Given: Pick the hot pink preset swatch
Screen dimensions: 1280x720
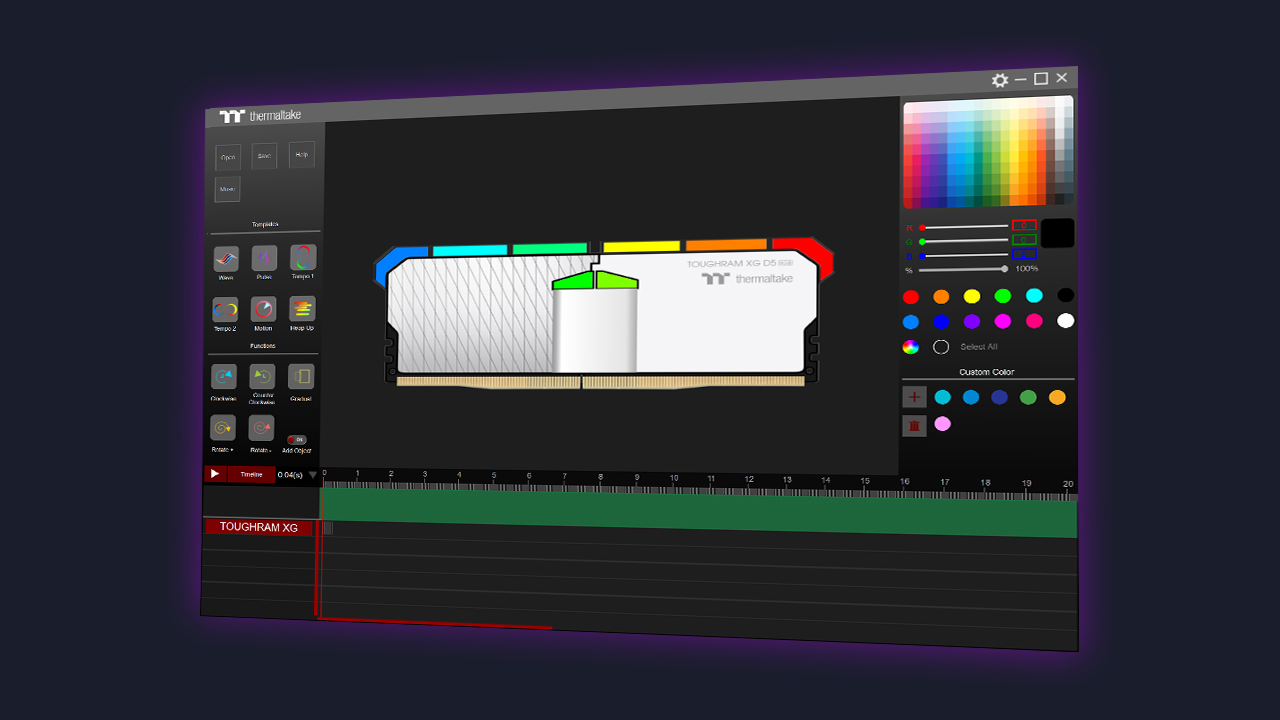Looking at the screenshot, I should [x=1034, y=321].
